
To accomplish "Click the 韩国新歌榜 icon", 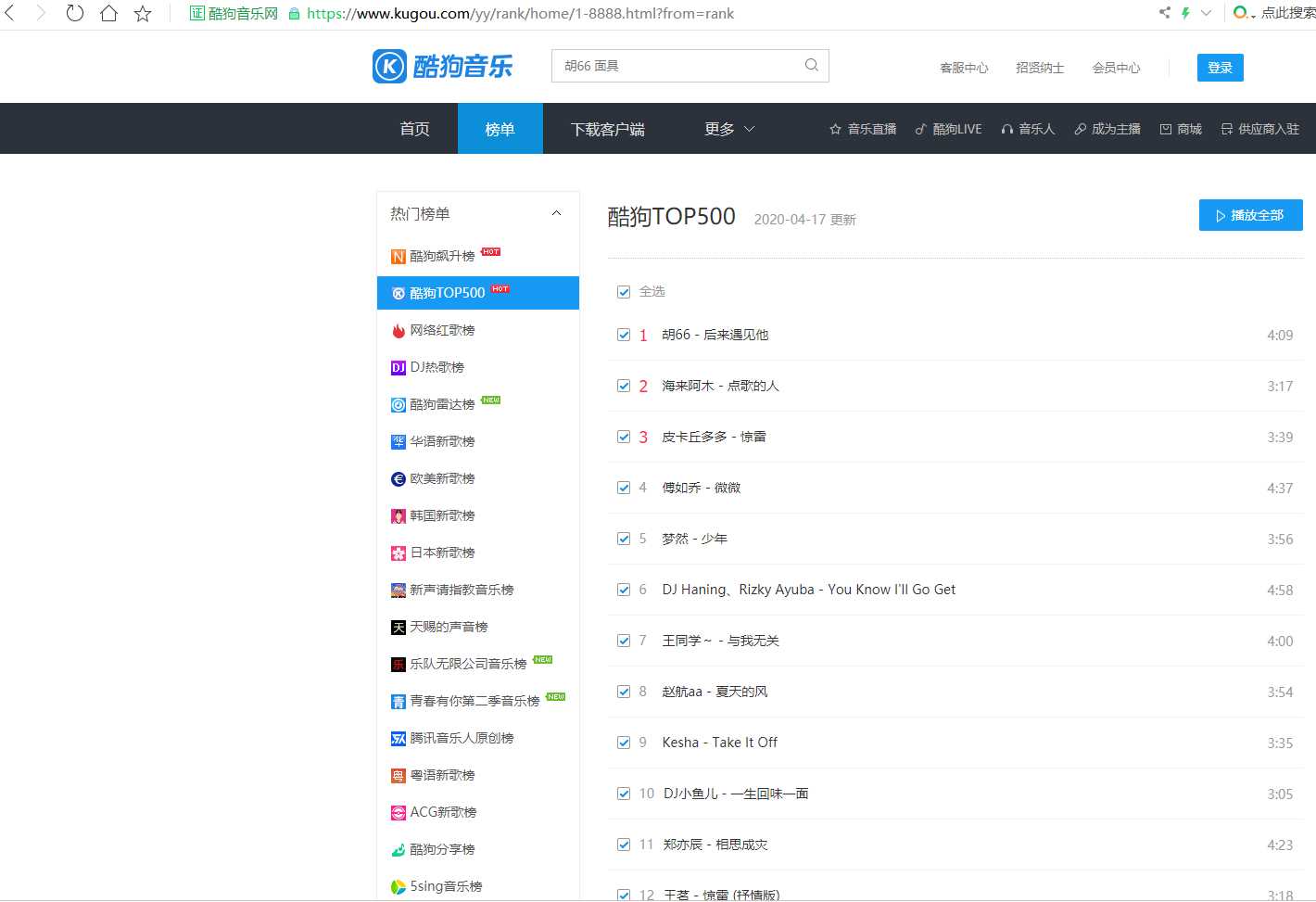I will click(399, 516).
